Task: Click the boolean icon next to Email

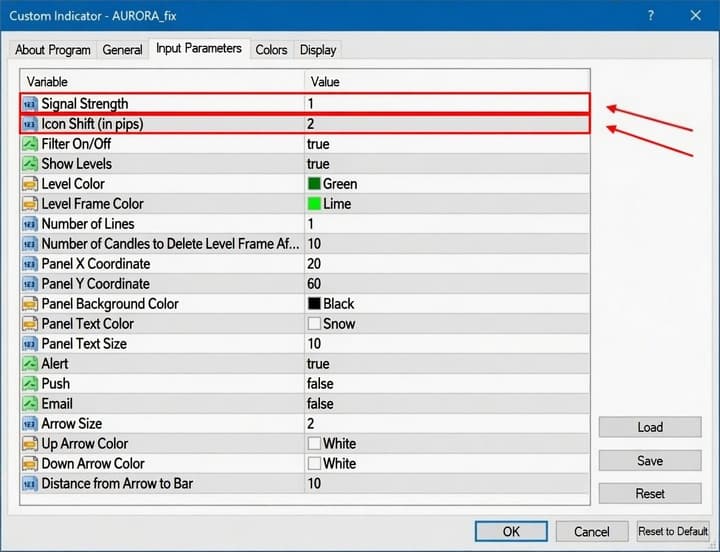Action: pyautogui.click(x=30, y=404)
